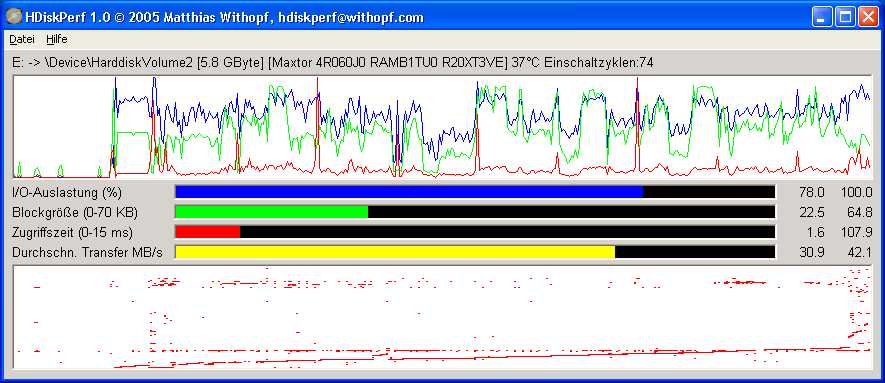Click the Blockgröße (0-70 KB) label

pos(75,213)
